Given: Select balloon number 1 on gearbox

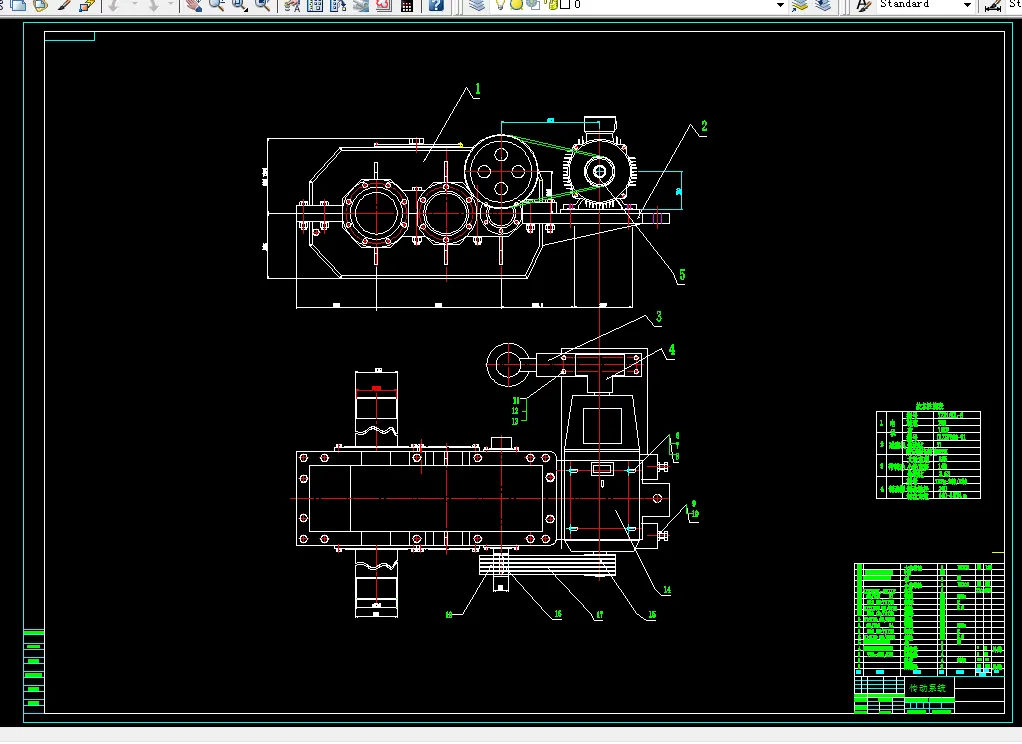Looking at the screenshot, I should (478, 89).
